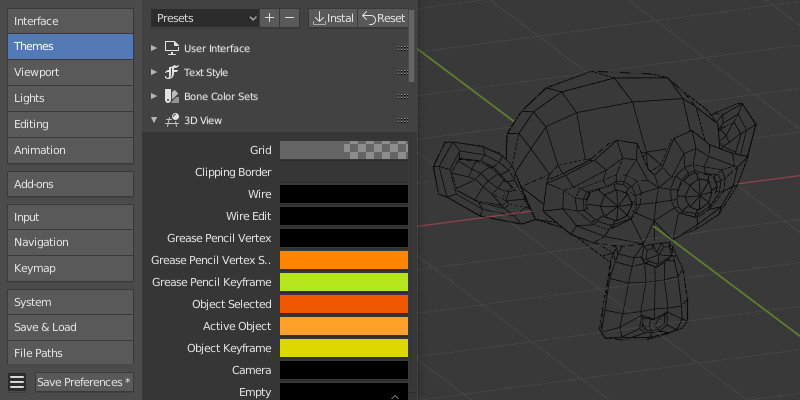Open Save & Load preferences
The height and width of the screenshot is (400, 800).
[x=70, y=327]
